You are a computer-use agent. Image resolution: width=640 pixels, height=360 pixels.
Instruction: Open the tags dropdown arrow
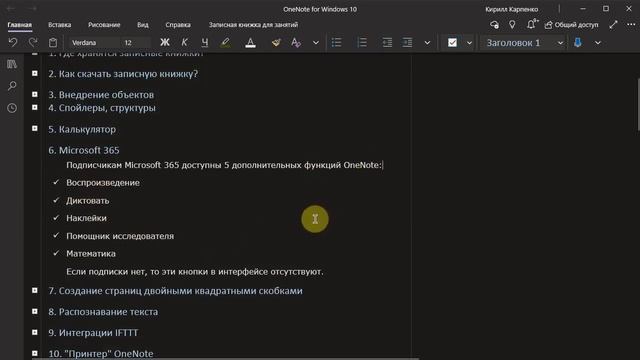point(469,42)
